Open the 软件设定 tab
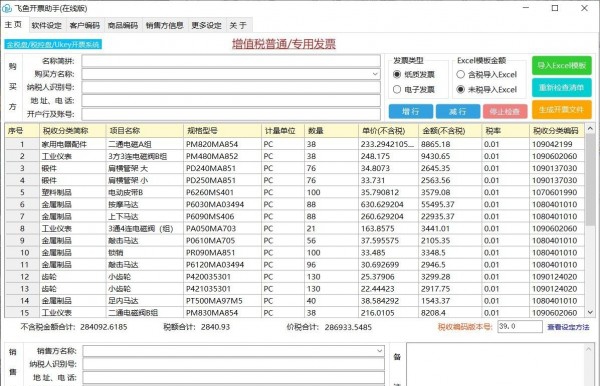The height and width of the screenshot is (386, 600). [x=47, y=25]
